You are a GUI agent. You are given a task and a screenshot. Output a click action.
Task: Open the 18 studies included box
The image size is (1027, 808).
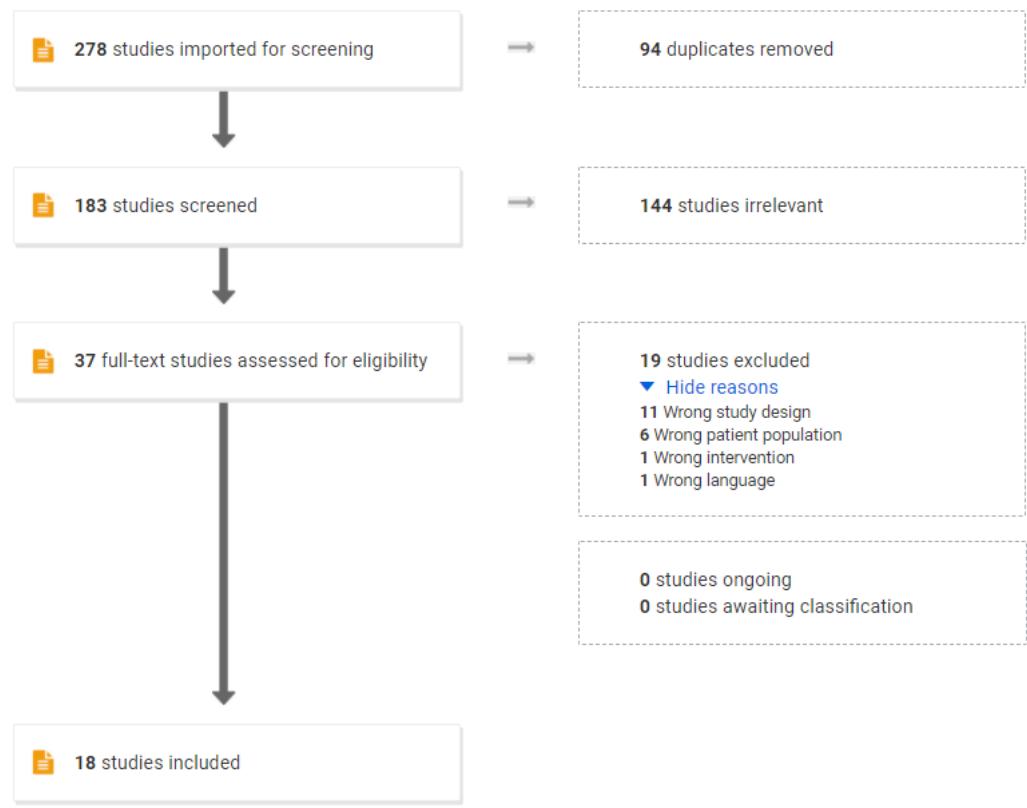pyautogui.click(x=237, y=763)
